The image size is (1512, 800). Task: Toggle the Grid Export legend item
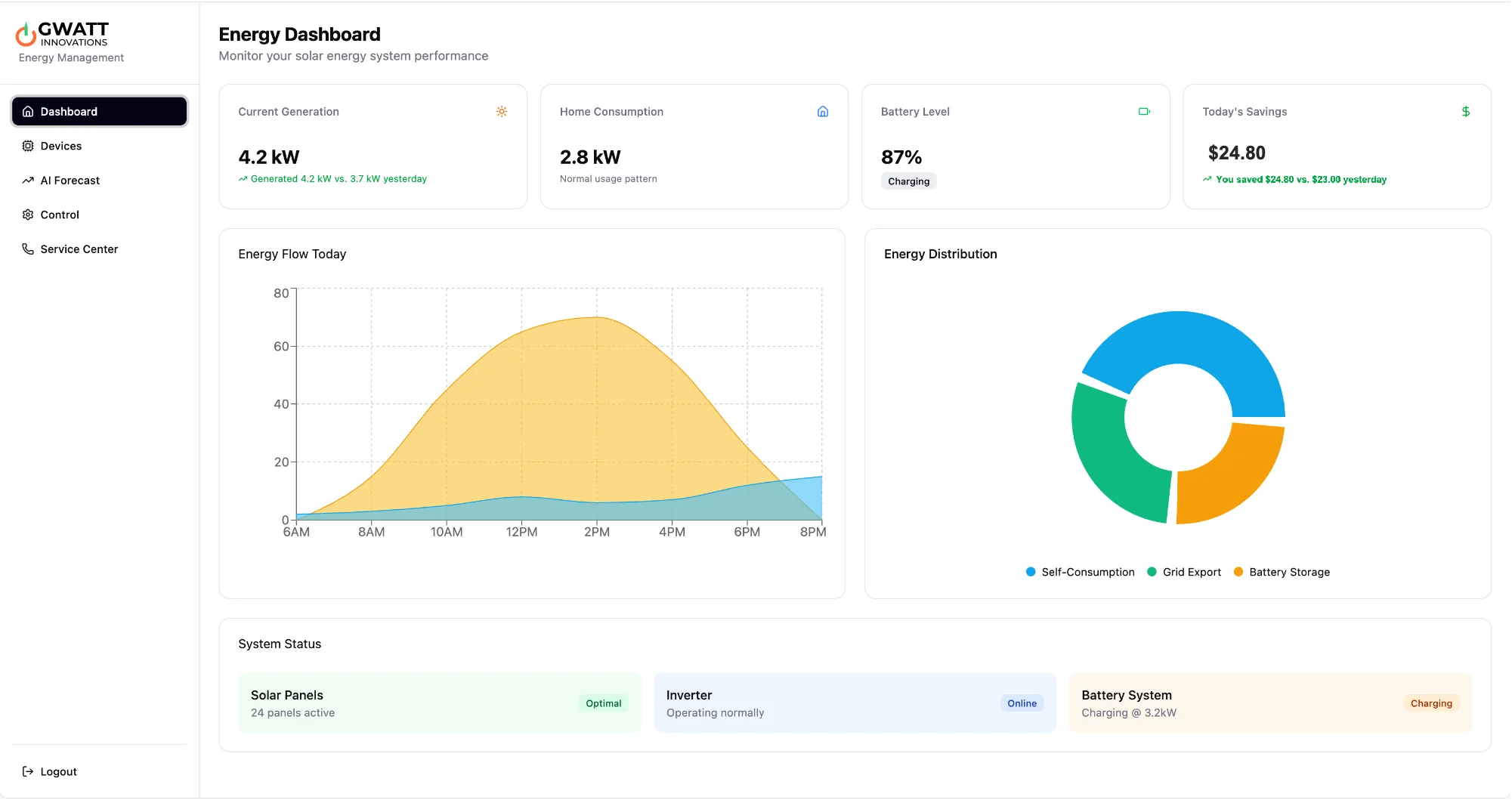pos(1183,572)
